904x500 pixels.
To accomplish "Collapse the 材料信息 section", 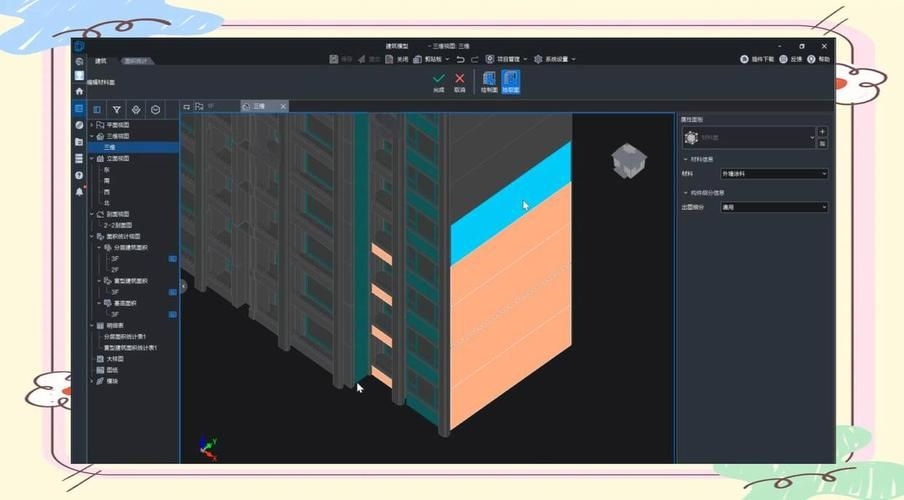I will (686, 159).
